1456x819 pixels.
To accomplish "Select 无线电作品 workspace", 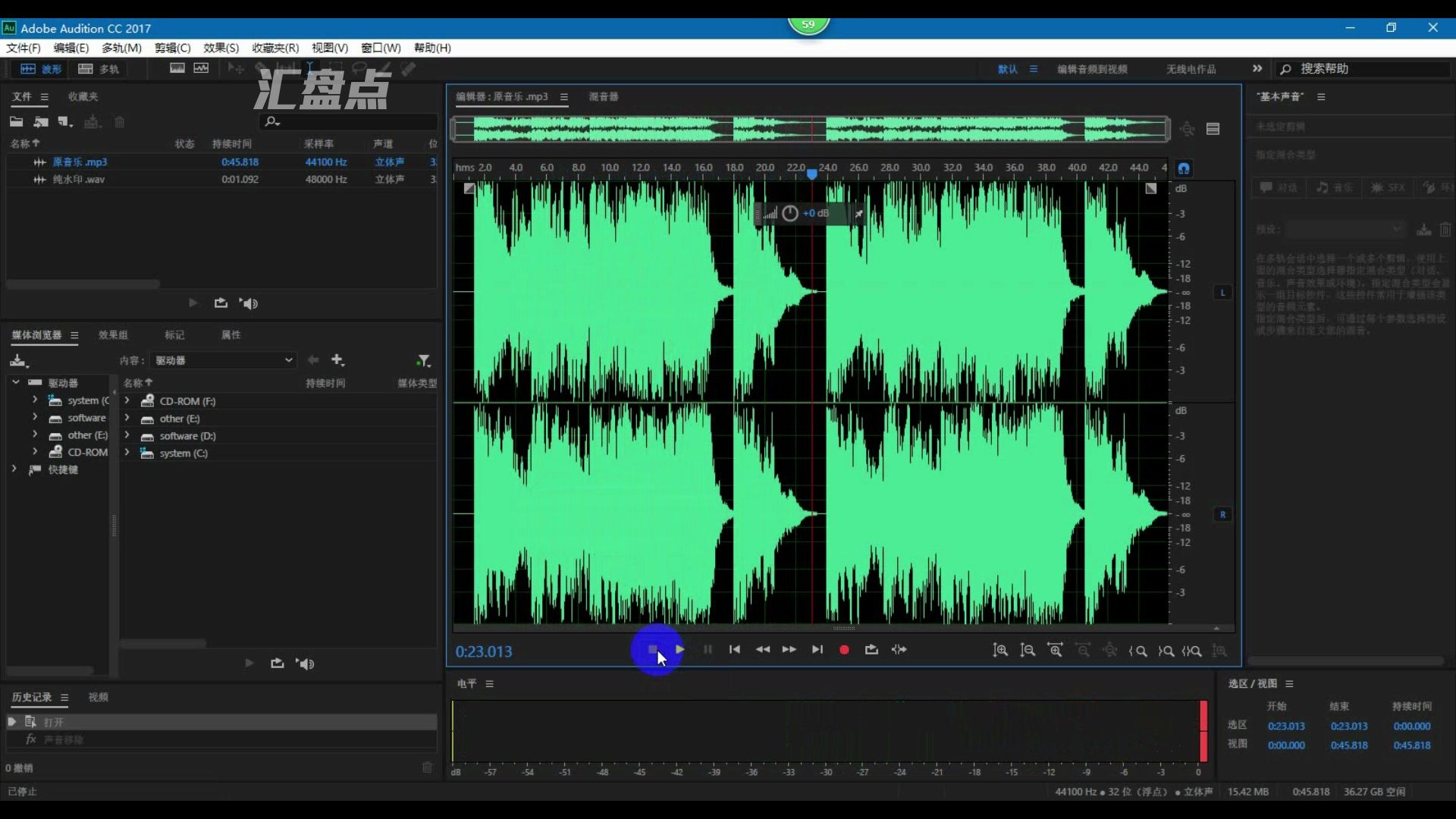I will (x=1191, y=69).
